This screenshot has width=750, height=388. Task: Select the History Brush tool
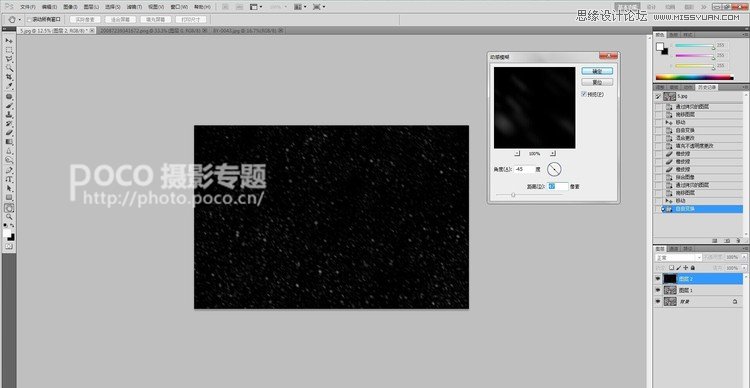pos(9,123)
